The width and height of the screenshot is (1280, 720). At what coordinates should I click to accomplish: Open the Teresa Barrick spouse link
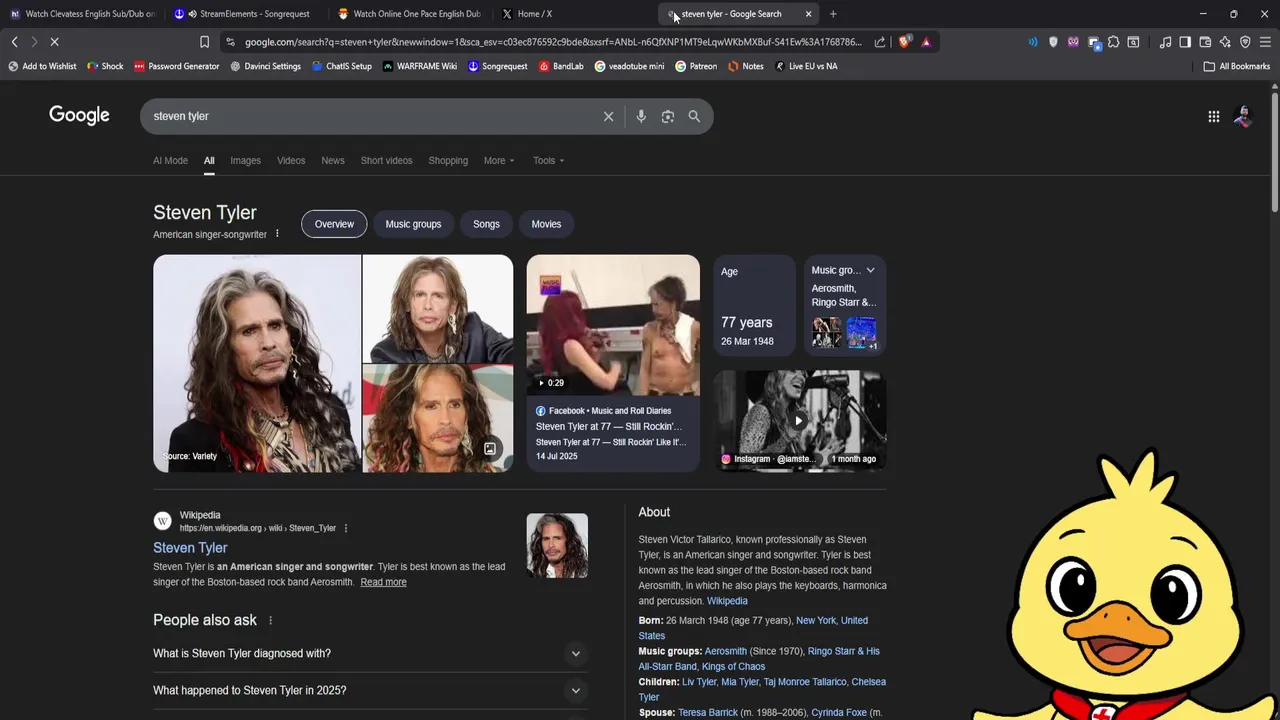pos(708,713)
